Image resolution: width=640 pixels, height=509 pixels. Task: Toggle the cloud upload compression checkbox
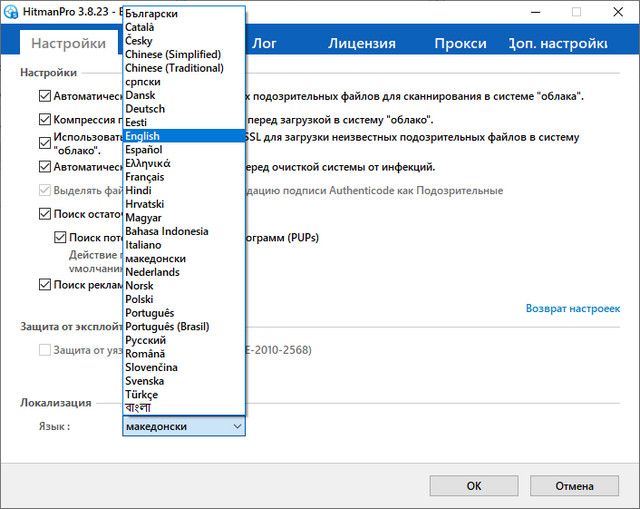(44, 119)
